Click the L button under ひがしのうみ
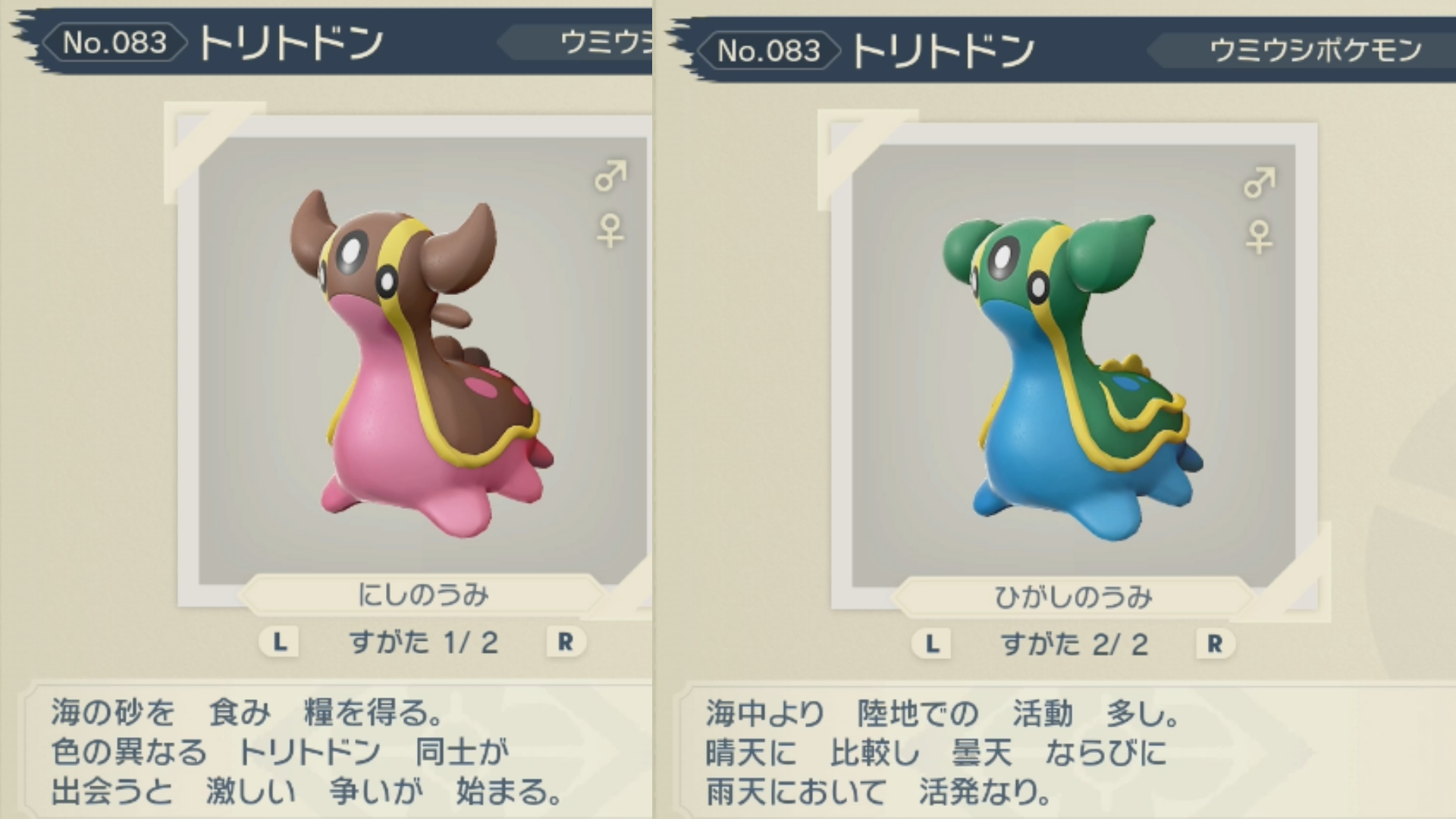The height and width of the screenshot is (819, 1456). click(932, 645)
